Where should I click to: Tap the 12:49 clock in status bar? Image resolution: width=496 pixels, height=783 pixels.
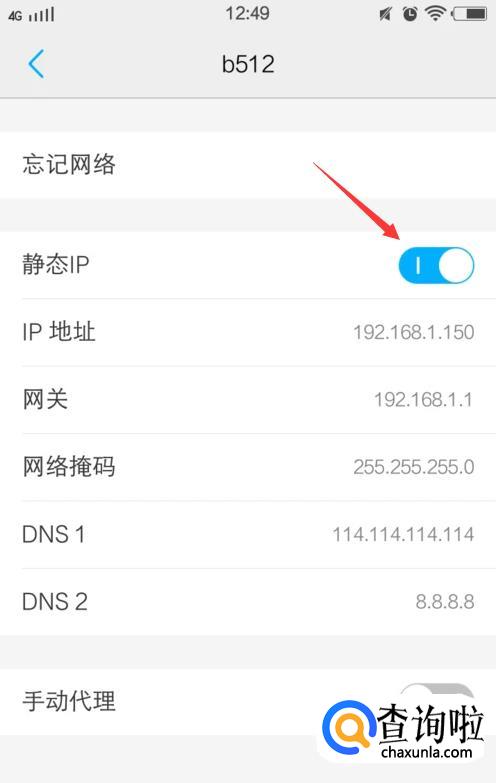tap(247, 13)
